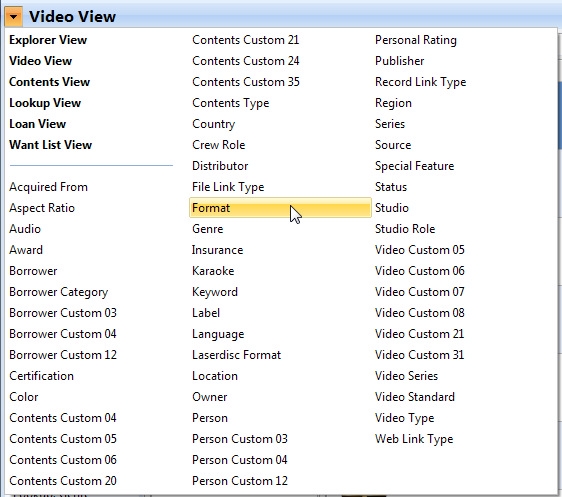Choose Borrower Category item

58,292
